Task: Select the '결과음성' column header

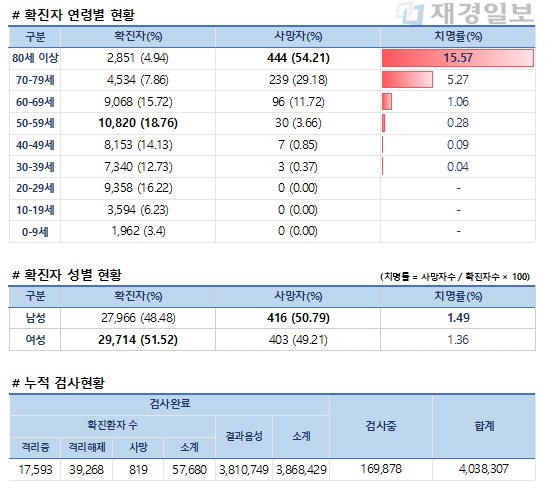Action: [244, 436]
